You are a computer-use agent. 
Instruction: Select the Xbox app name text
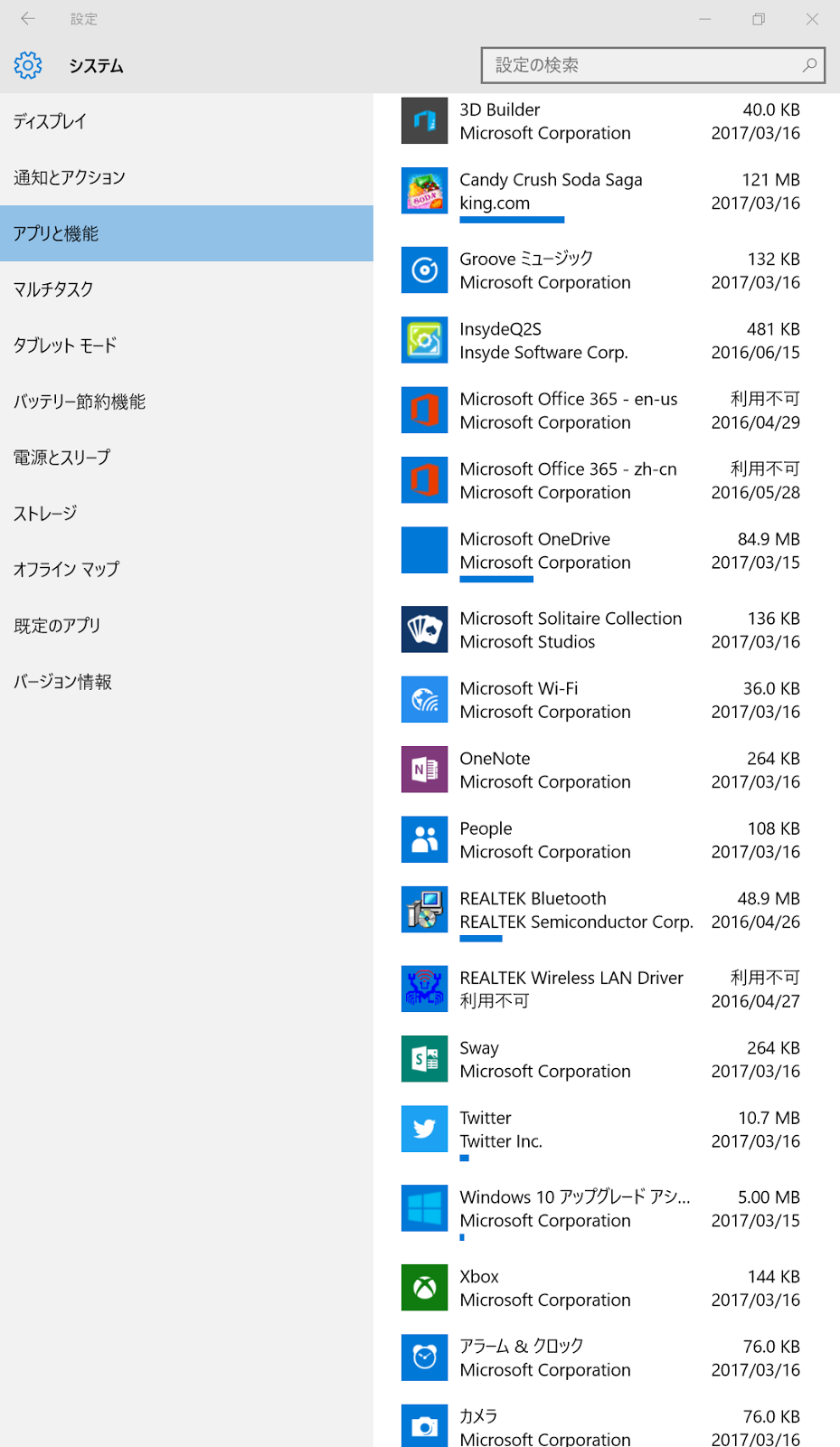pos(479,1277)
